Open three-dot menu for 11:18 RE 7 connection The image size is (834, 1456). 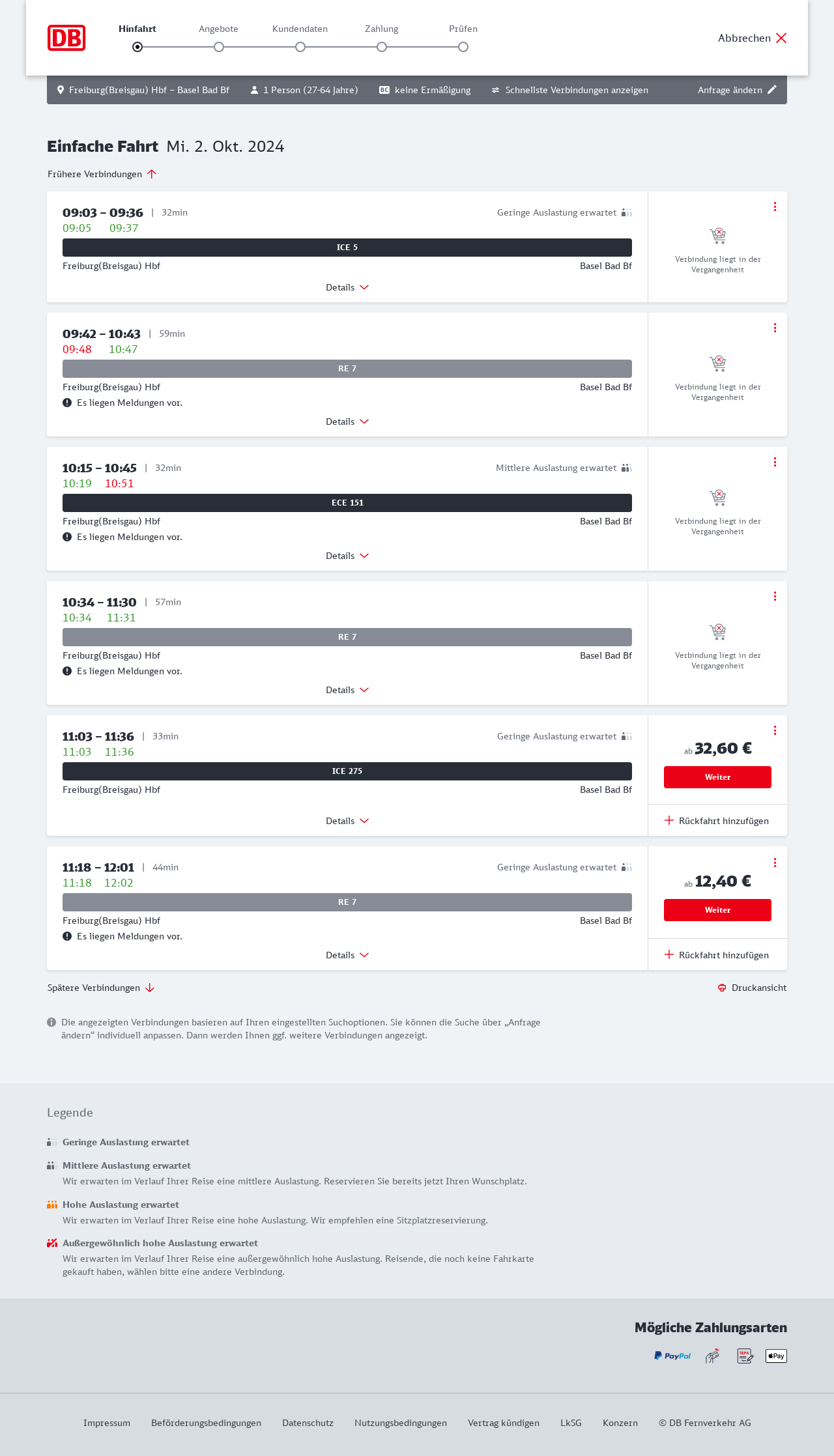[x=775, y=863]
